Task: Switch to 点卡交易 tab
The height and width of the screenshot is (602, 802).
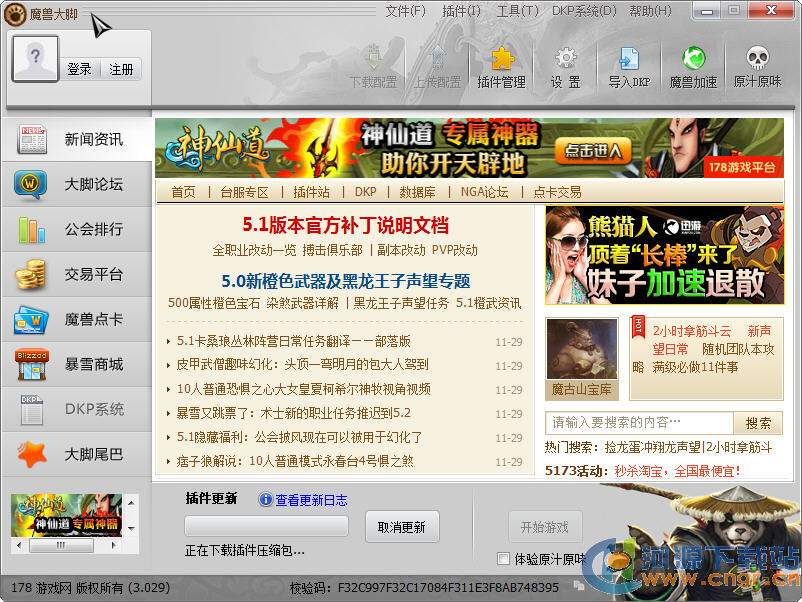Action: [x=558, y=192]
